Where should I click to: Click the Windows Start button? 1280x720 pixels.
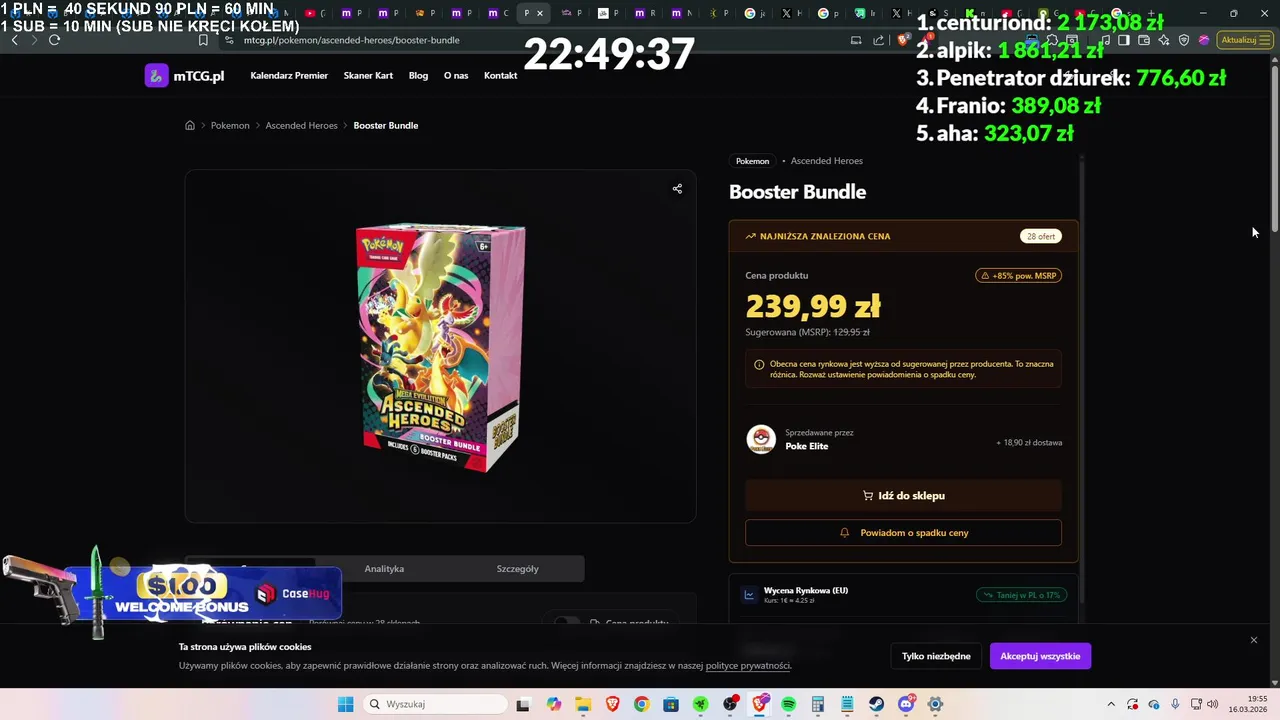[346, 704]
